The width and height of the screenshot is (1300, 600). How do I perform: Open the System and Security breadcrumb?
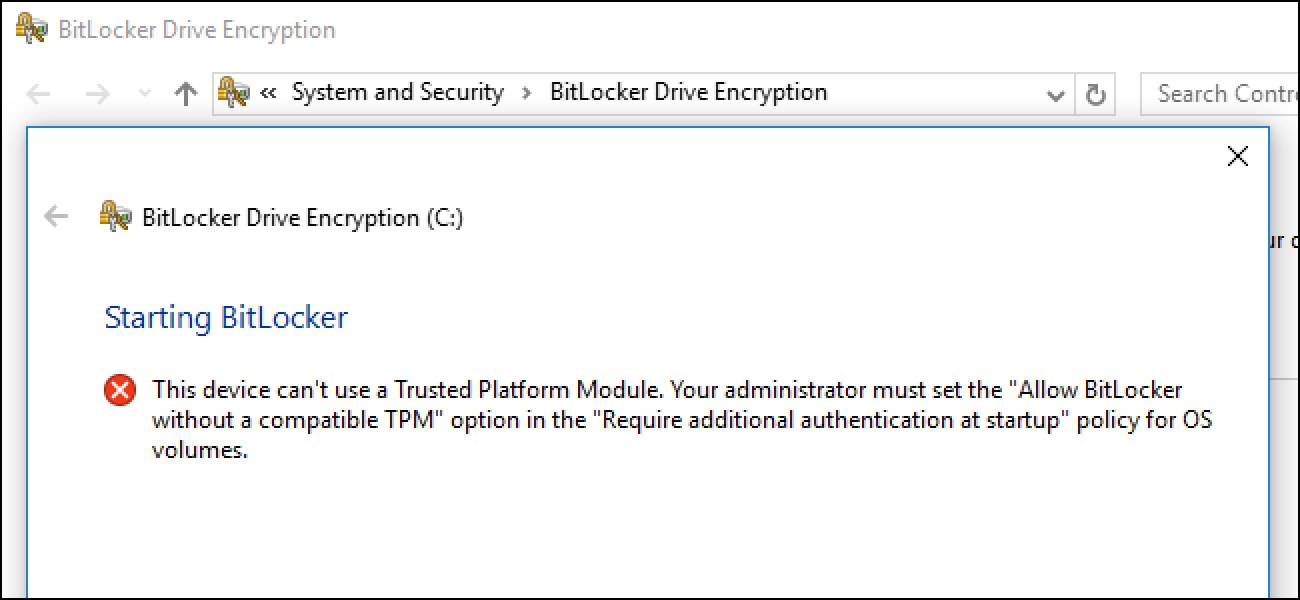pyautogui.click(x=397, y=93)
